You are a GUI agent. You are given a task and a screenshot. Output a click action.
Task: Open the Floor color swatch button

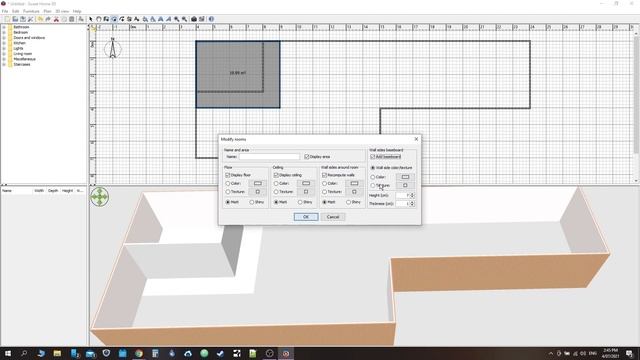[x=258, y=183]
